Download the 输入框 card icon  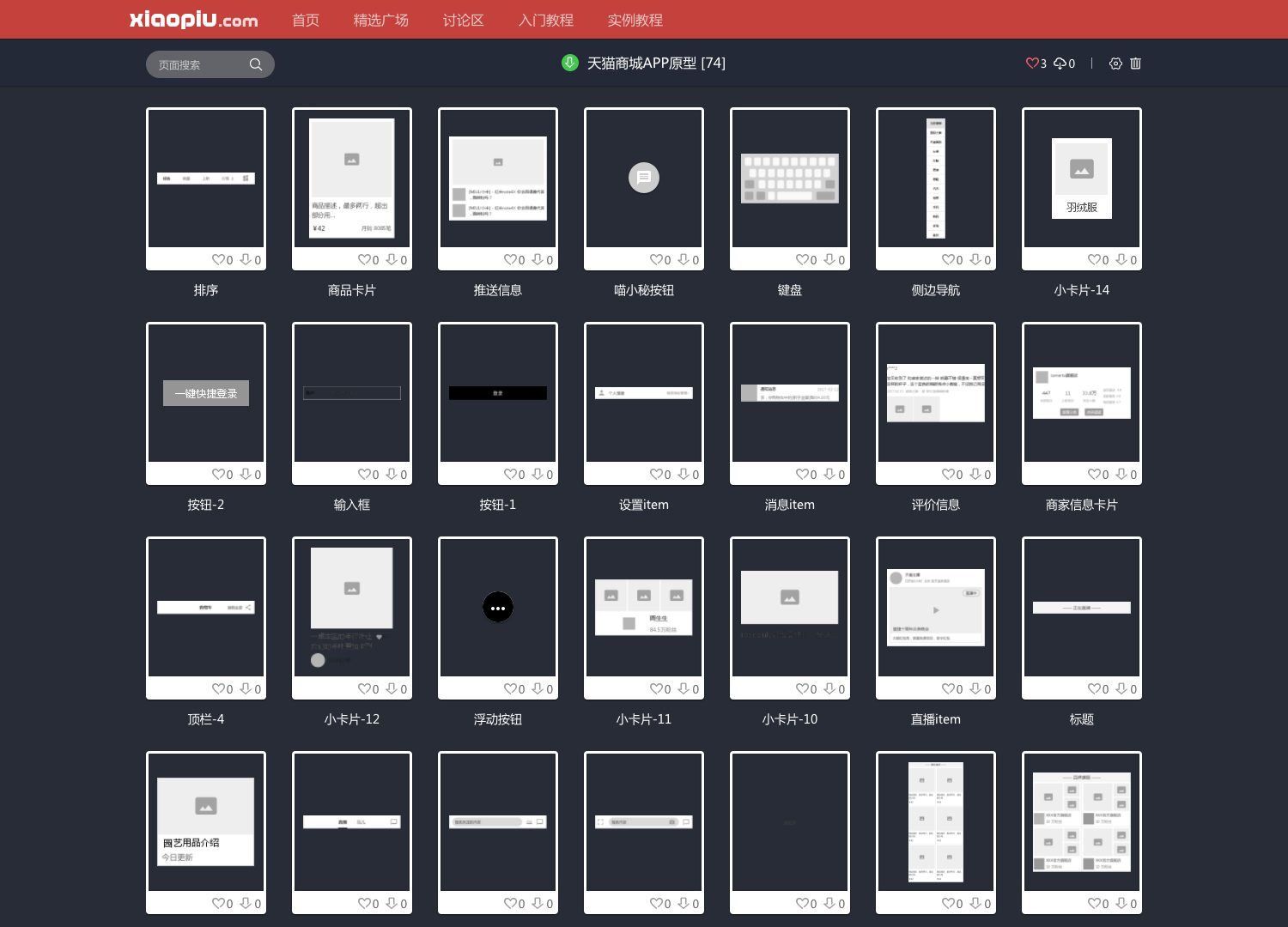tap(392, 474)
